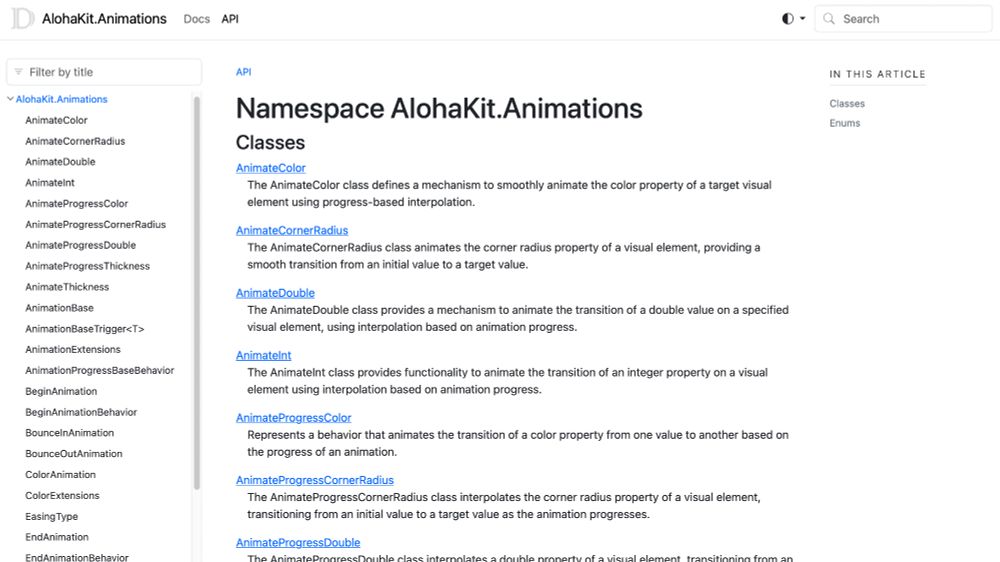The height and width of the screenshot is (562, 1000).
Task: Go to AlohaKit.Animations home title
Action: click(x=104, y=18)
